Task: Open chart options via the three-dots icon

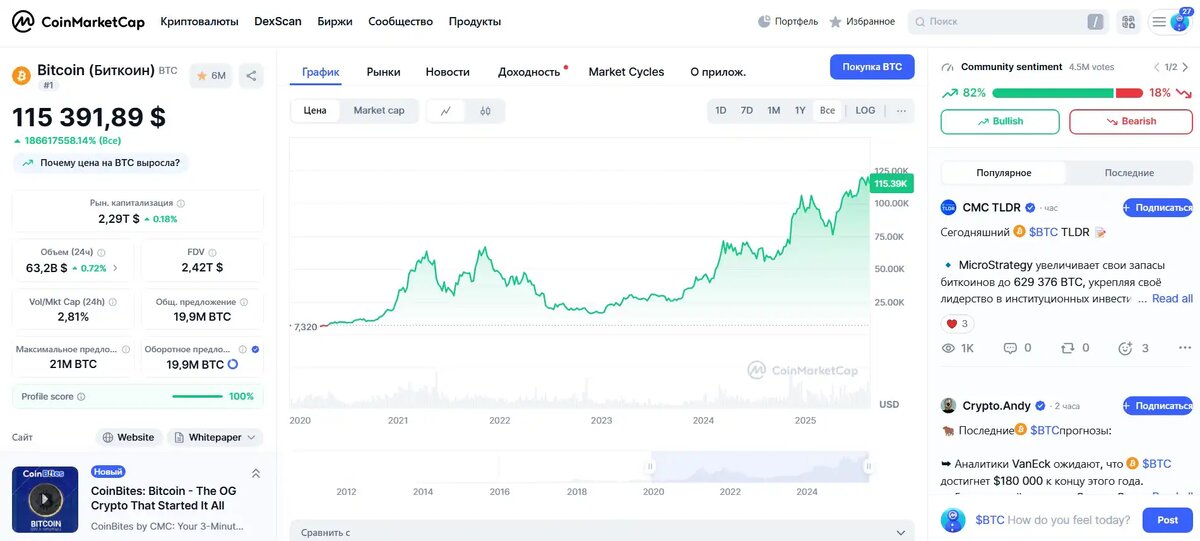Action: pos(901,111)
